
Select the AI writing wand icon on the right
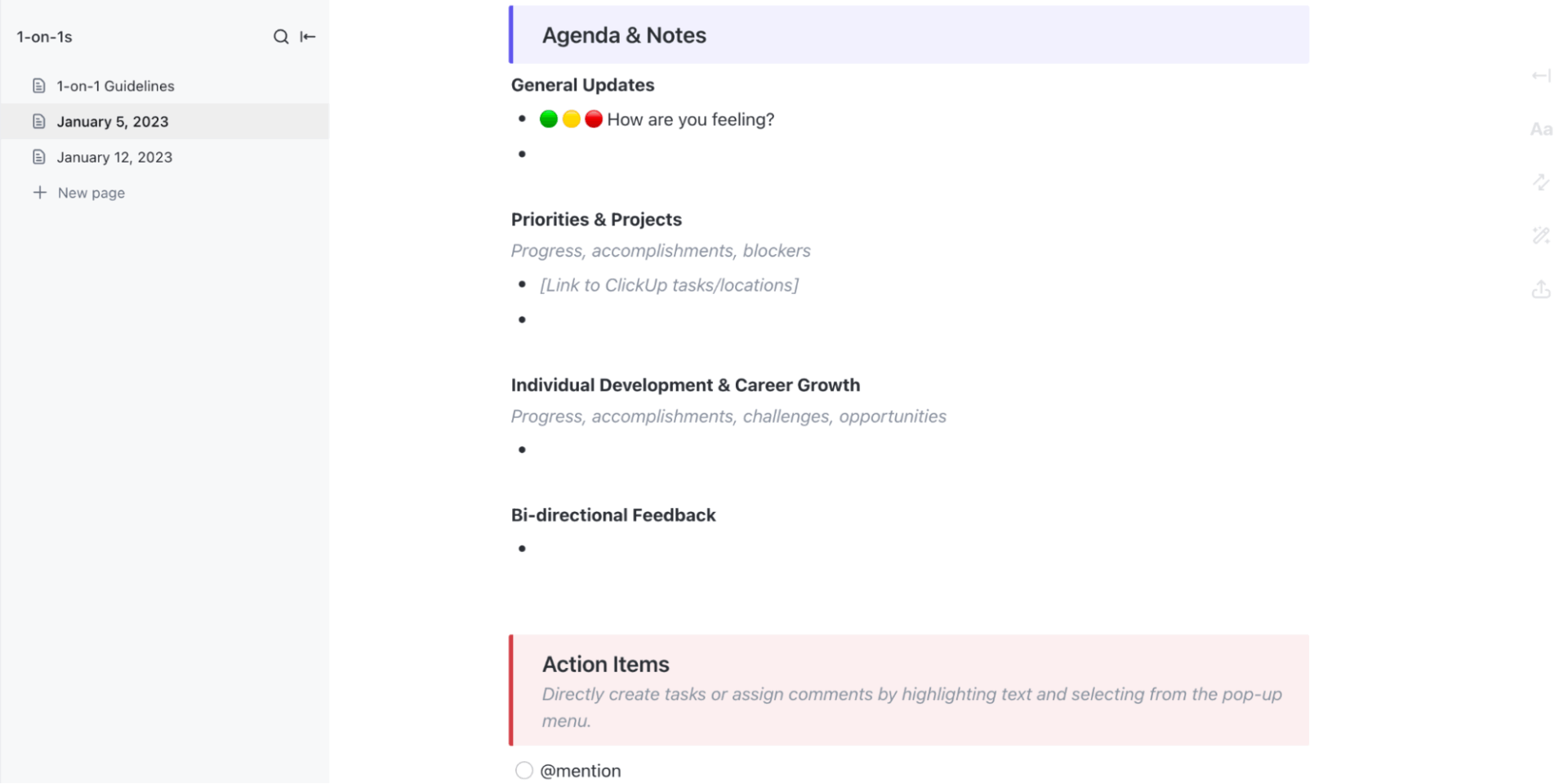1542,235
